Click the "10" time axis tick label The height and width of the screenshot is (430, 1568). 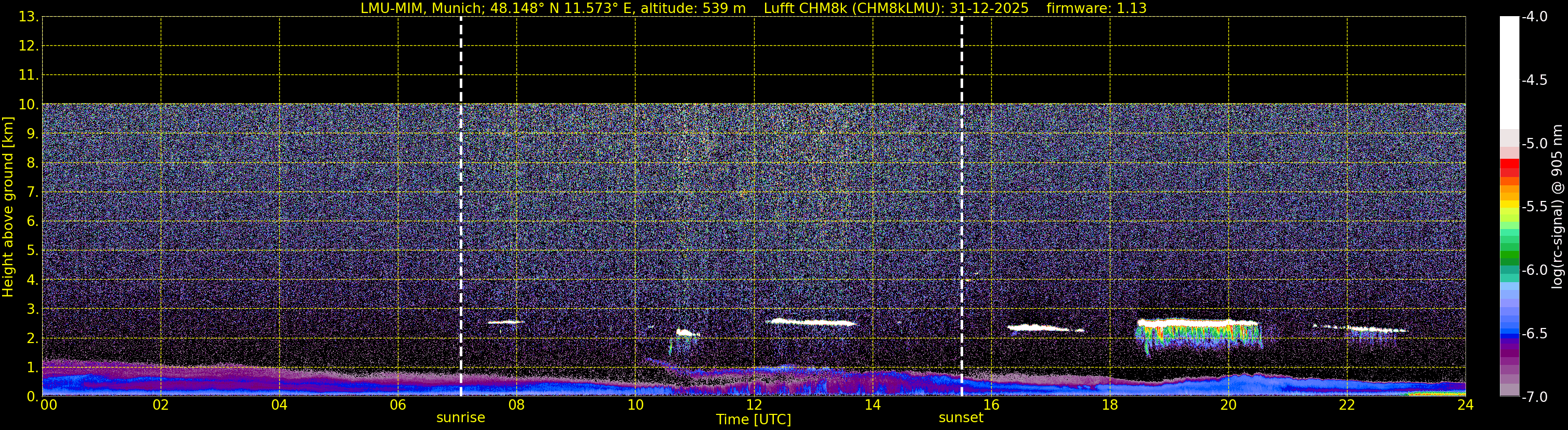point(636,405)
